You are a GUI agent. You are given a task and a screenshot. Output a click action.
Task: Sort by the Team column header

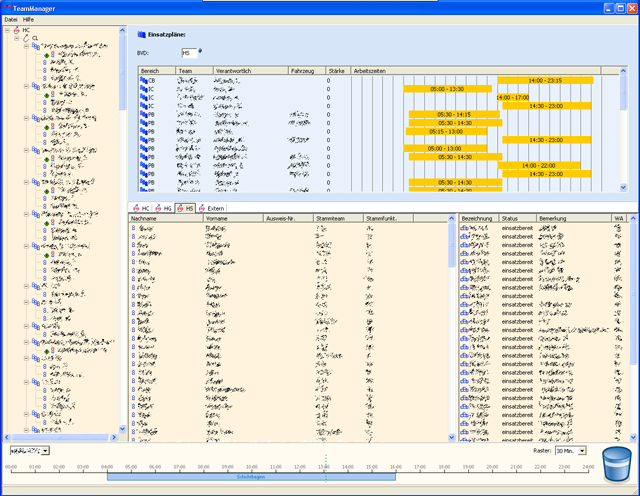point(194,71)
